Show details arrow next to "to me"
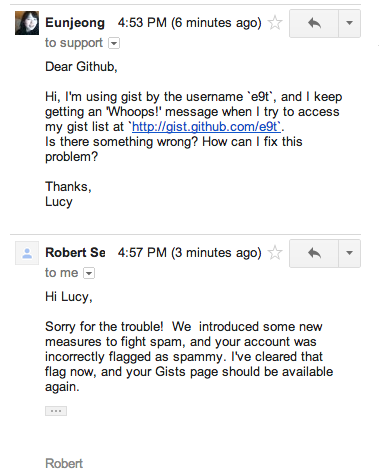Image resolution: width=379 pixels, height=473 pixels. coord(89,273)
